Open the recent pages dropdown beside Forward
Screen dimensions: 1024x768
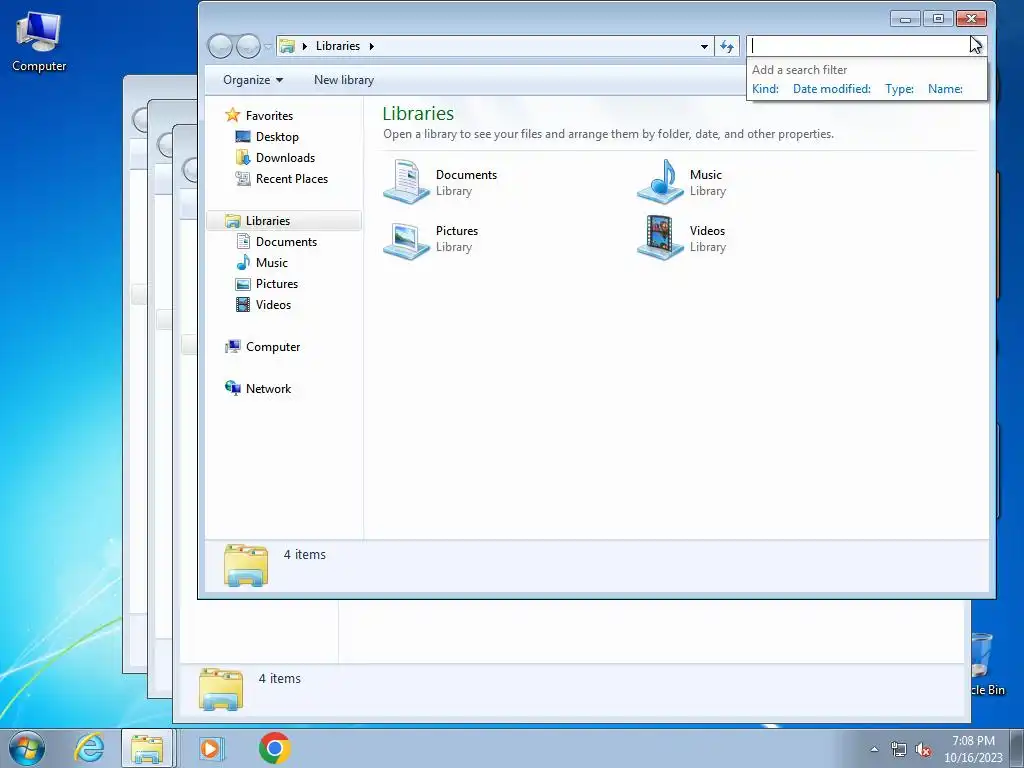pyautogui.click(x=268, y=46)
